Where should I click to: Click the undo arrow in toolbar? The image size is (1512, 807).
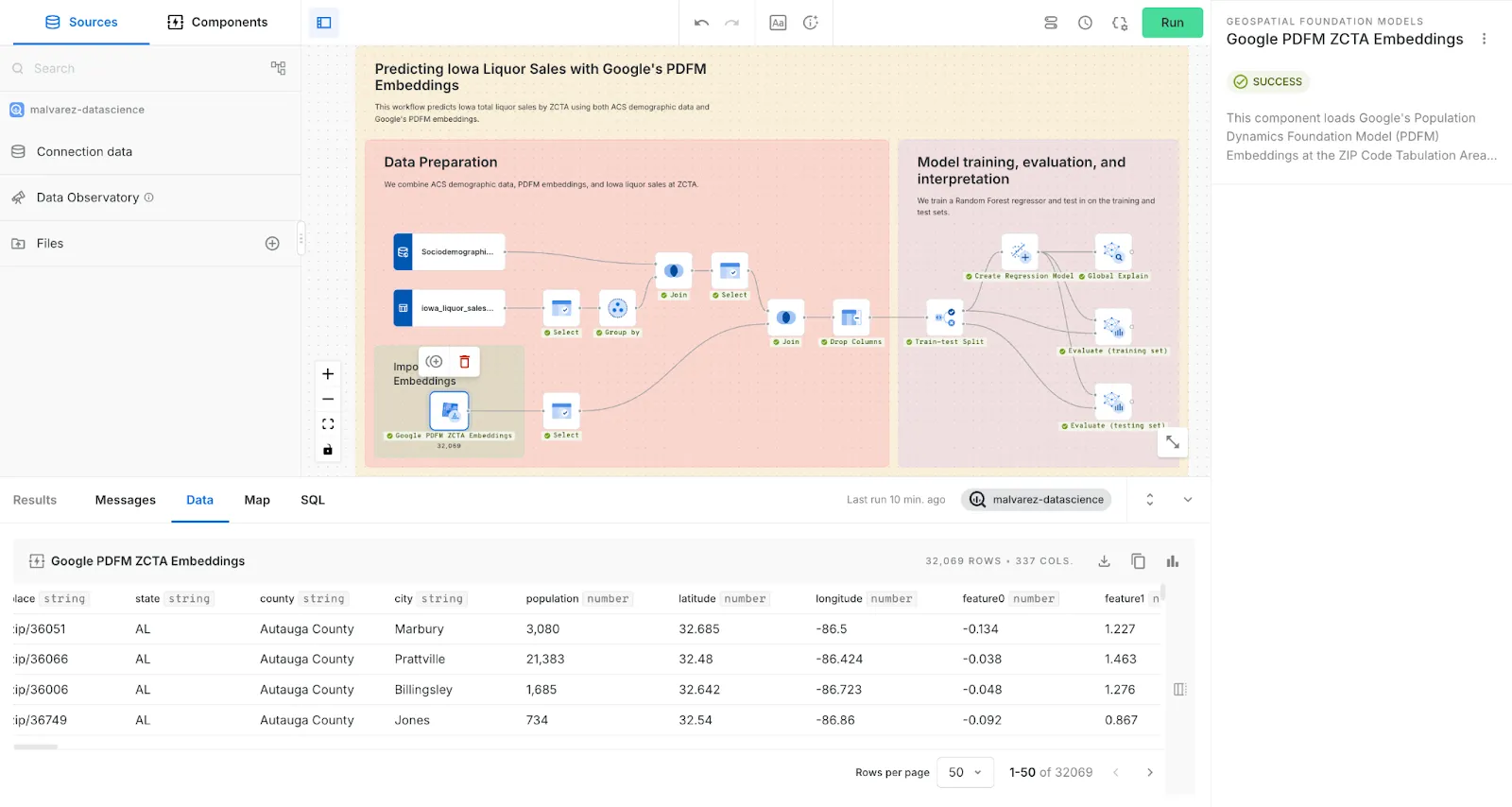click(701, 23)
